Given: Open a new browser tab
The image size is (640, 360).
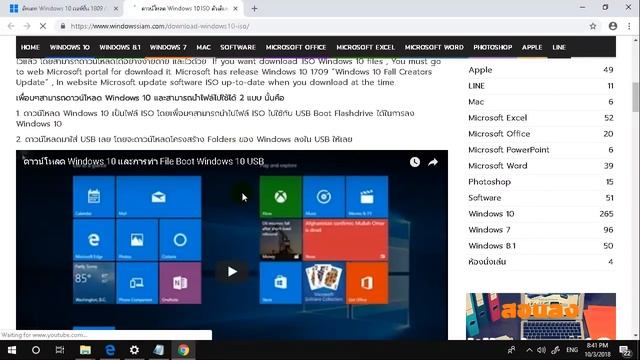Looking at the screenshot, I should pyautogui.click(x=254, y=8).
